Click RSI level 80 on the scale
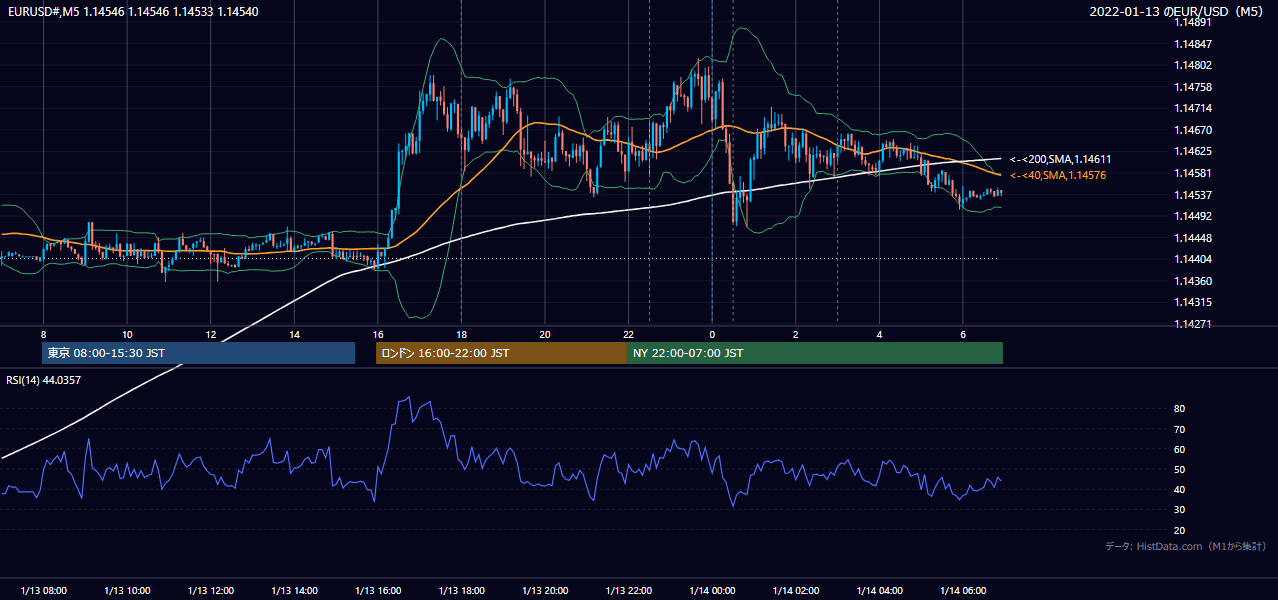The height and width of the screenshot is (600, 1278). [1179, 409]
